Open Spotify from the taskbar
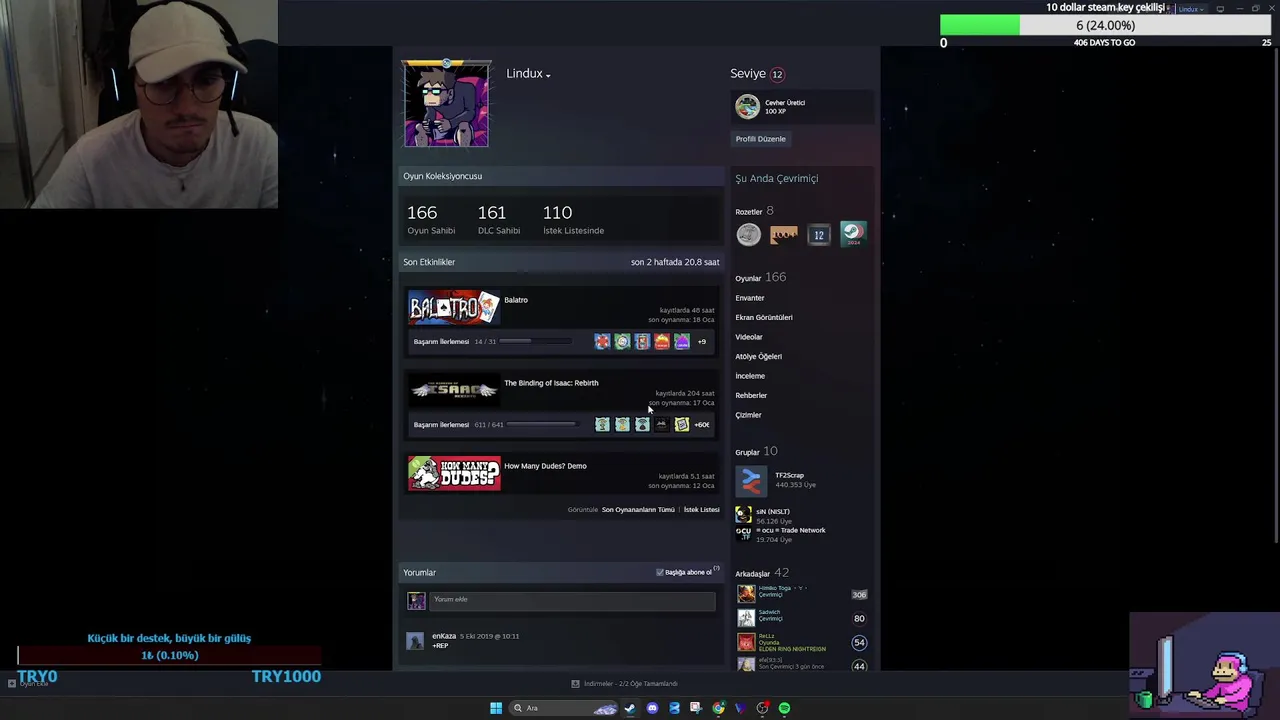The image size is (1280, 720). click(785, 708)
